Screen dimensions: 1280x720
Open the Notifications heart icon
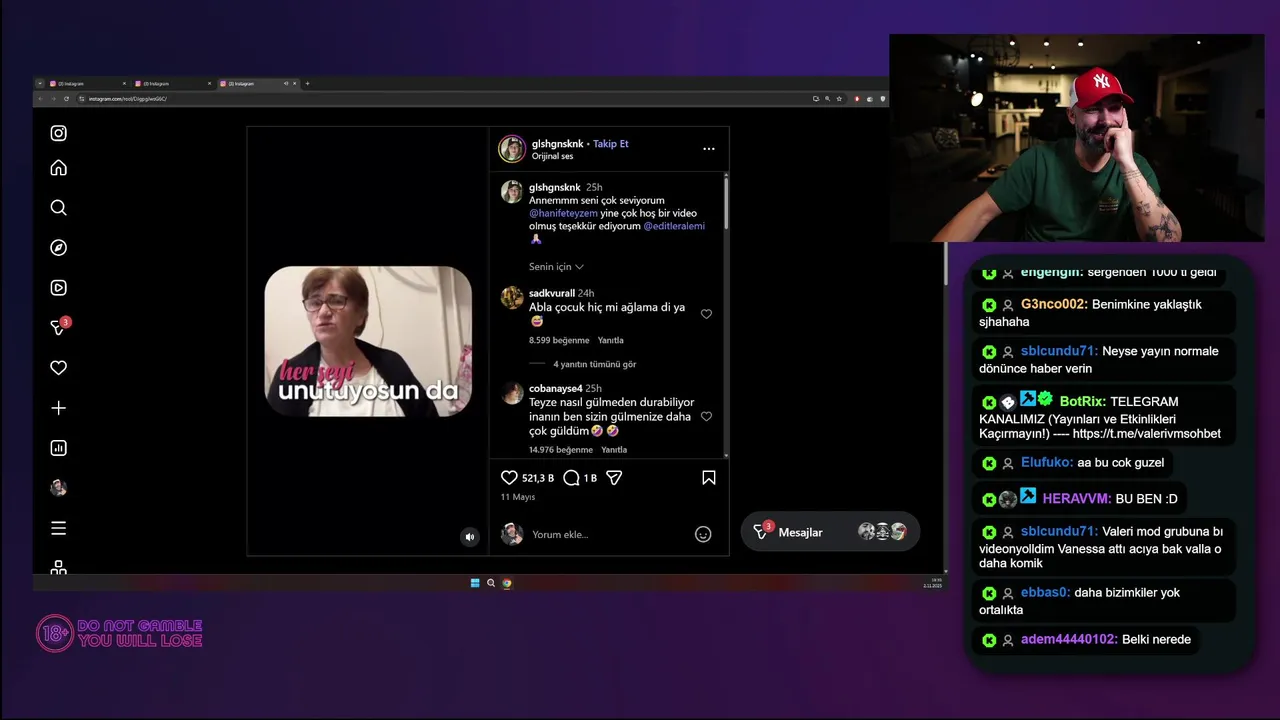[x=59, y=368]
